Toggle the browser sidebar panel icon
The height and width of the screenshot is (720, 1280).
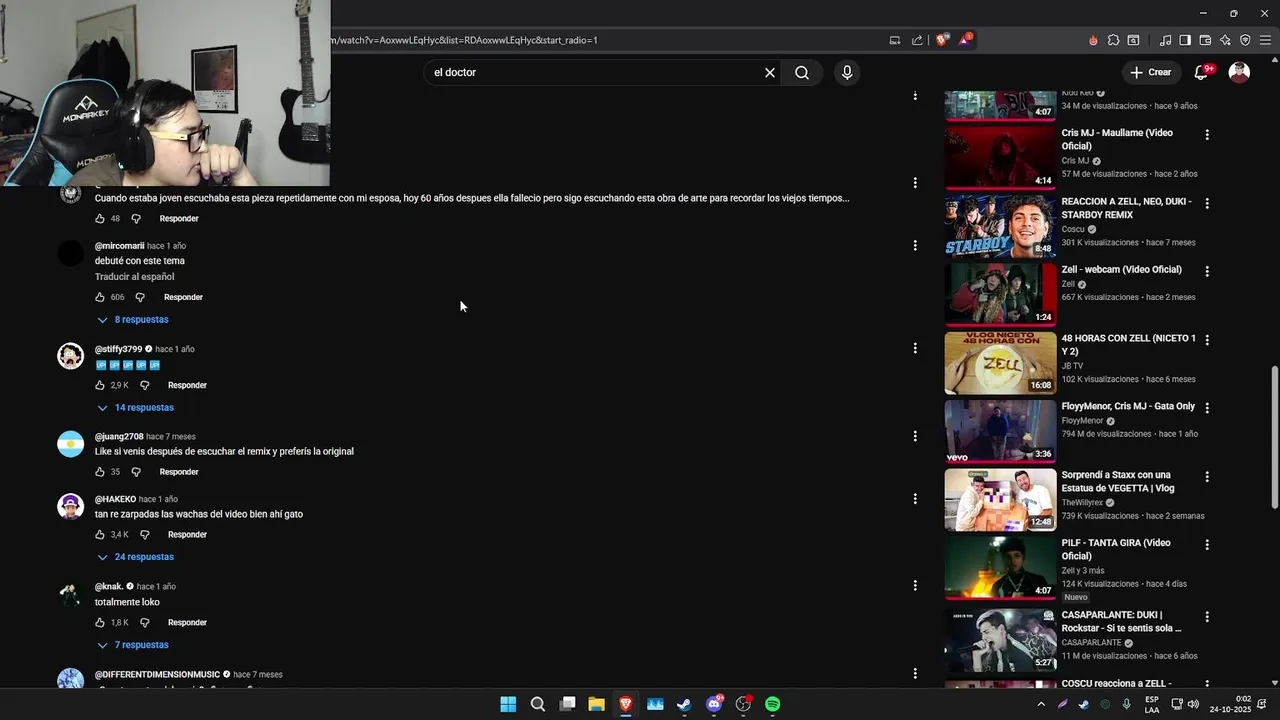1185,40
